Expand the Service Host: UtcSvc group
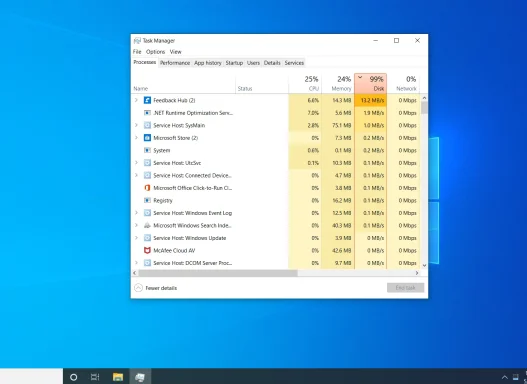527x384 pixels. (x=136, y=163)
